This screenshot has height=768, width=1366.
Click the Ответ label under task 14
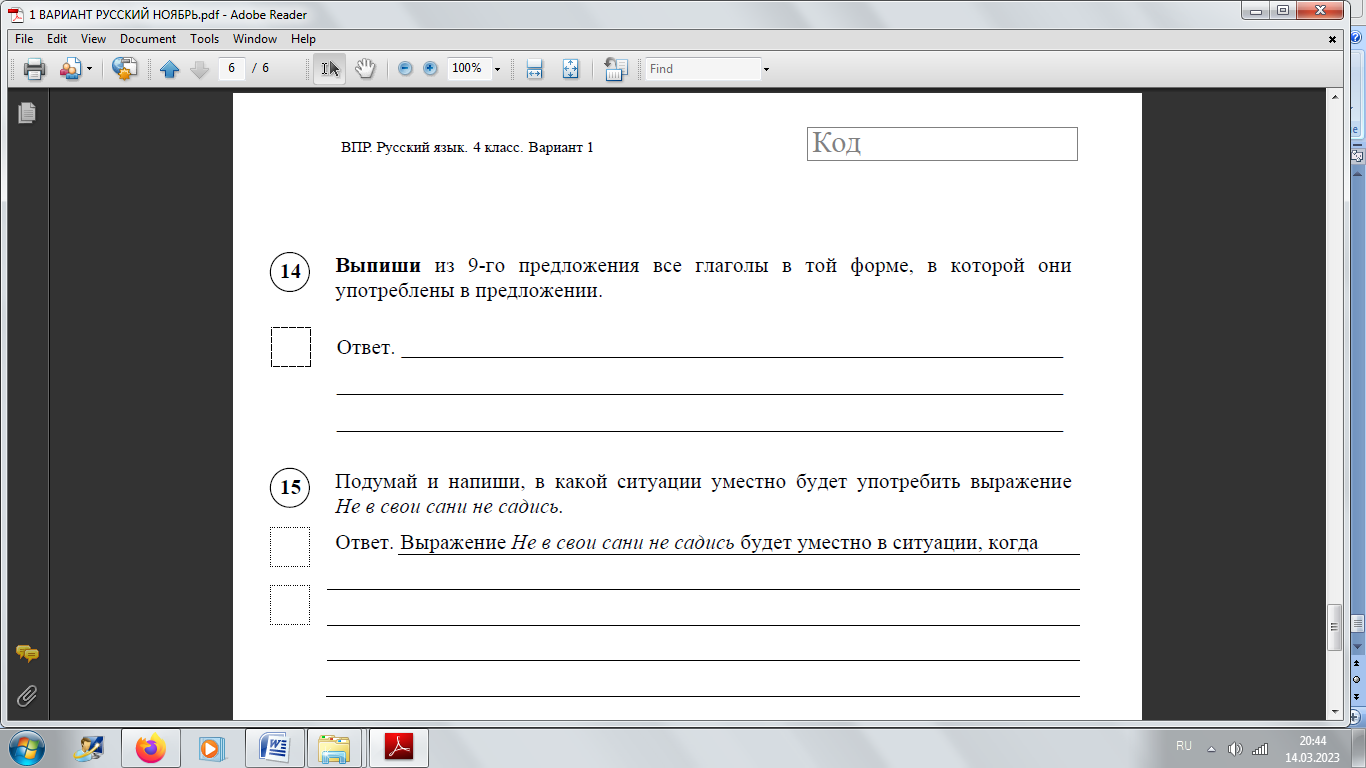click(366, 348)
